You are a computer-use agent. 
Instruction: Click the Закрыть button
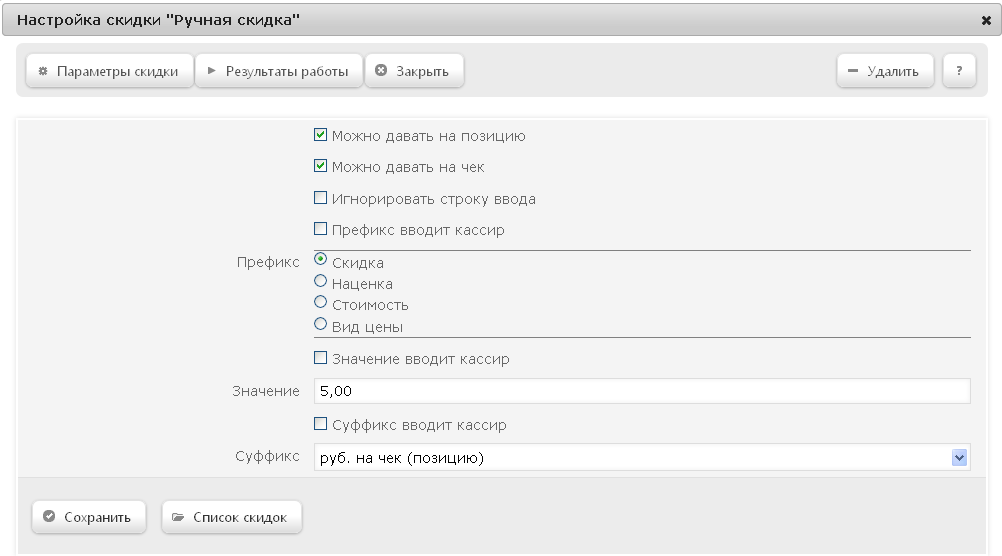pos(414,71)
